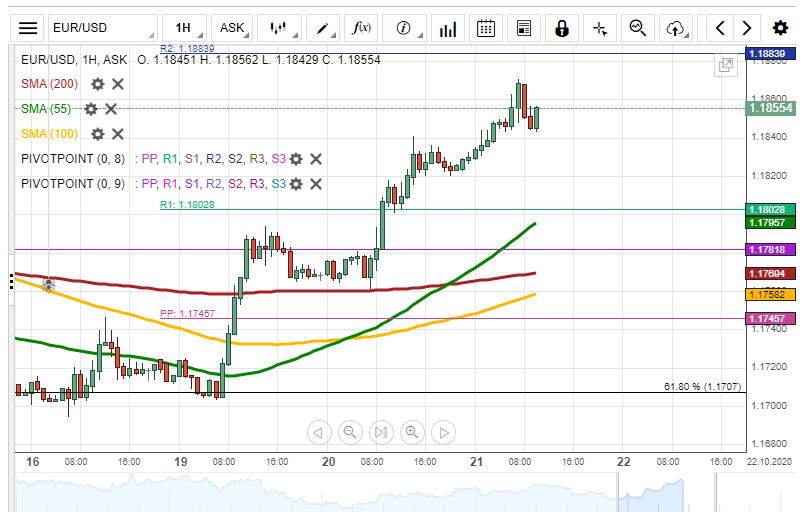Click the R2: 1.18839 line label
Screen dimensions: 807x519
187,48
